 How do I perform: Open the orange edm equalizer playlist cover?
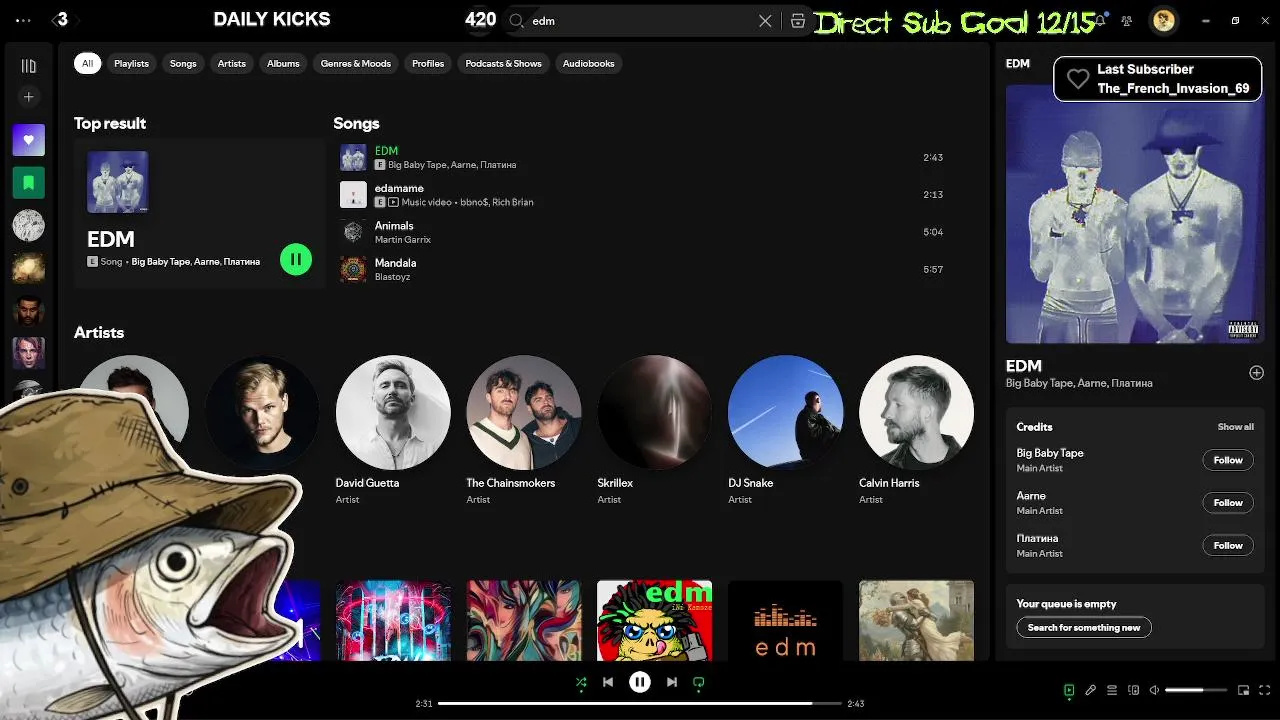click(x=785, y=620)
